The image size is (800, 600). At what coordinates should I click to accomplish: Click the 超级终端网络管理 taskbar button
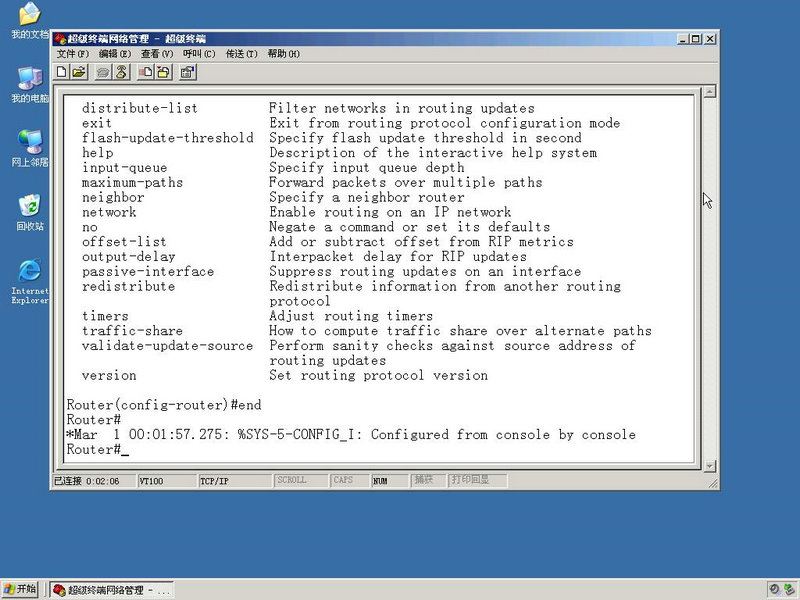tap(112, 590)
